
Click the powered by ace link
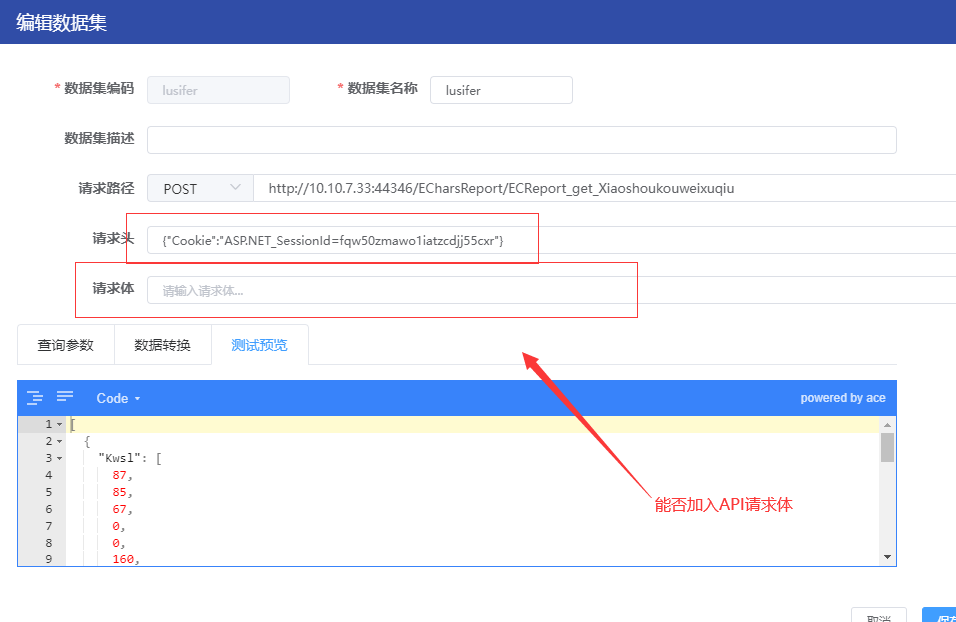point(843,398)
